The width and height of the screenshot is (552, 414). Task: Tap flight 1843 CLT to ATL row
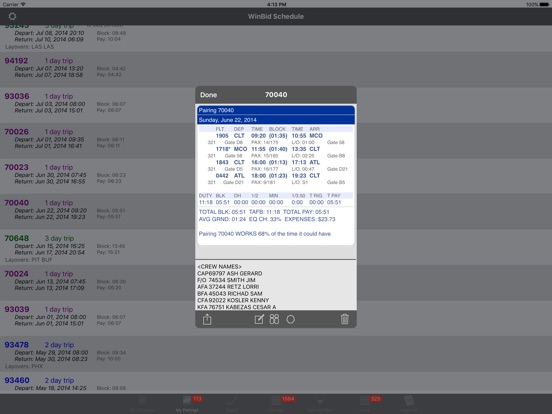click(276, 165)
